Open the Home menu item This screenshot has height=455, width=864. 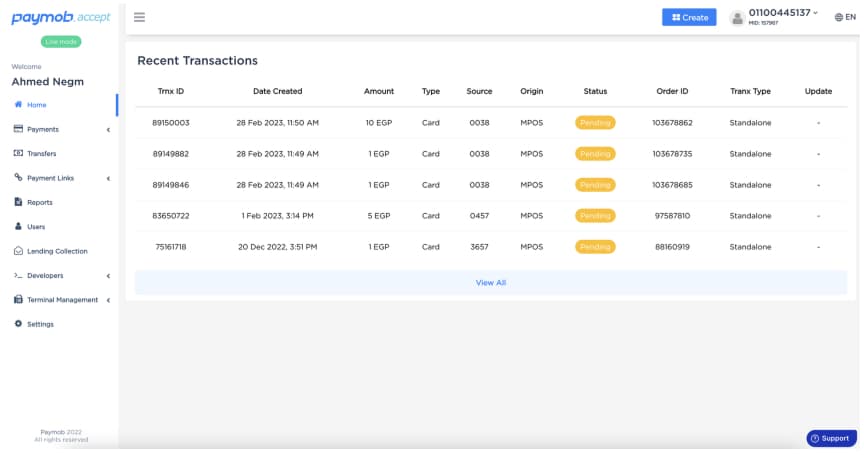click(x=37, y=105)
